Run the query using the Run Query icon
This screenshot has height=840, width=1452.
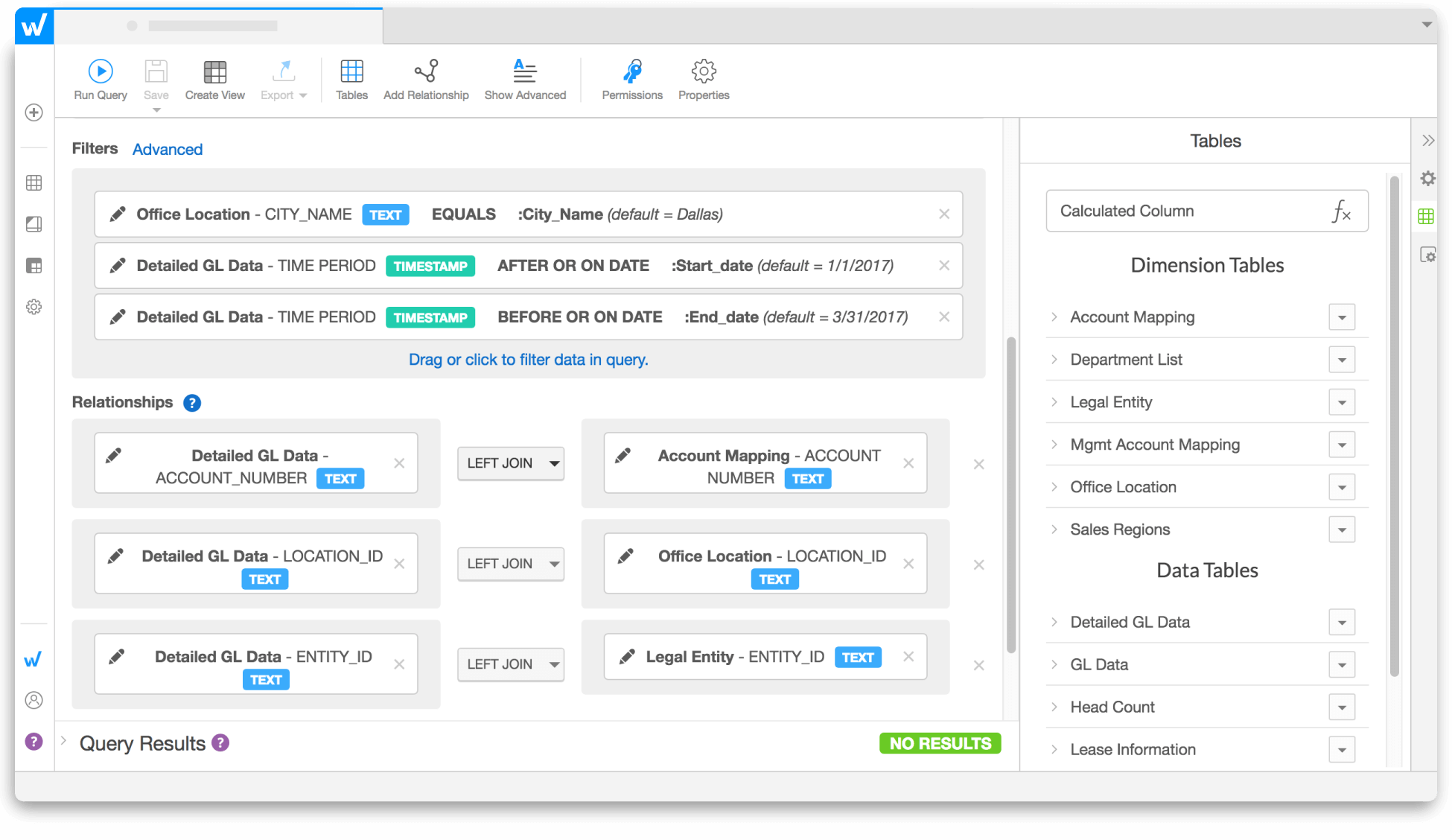click(x=100, y=71)
